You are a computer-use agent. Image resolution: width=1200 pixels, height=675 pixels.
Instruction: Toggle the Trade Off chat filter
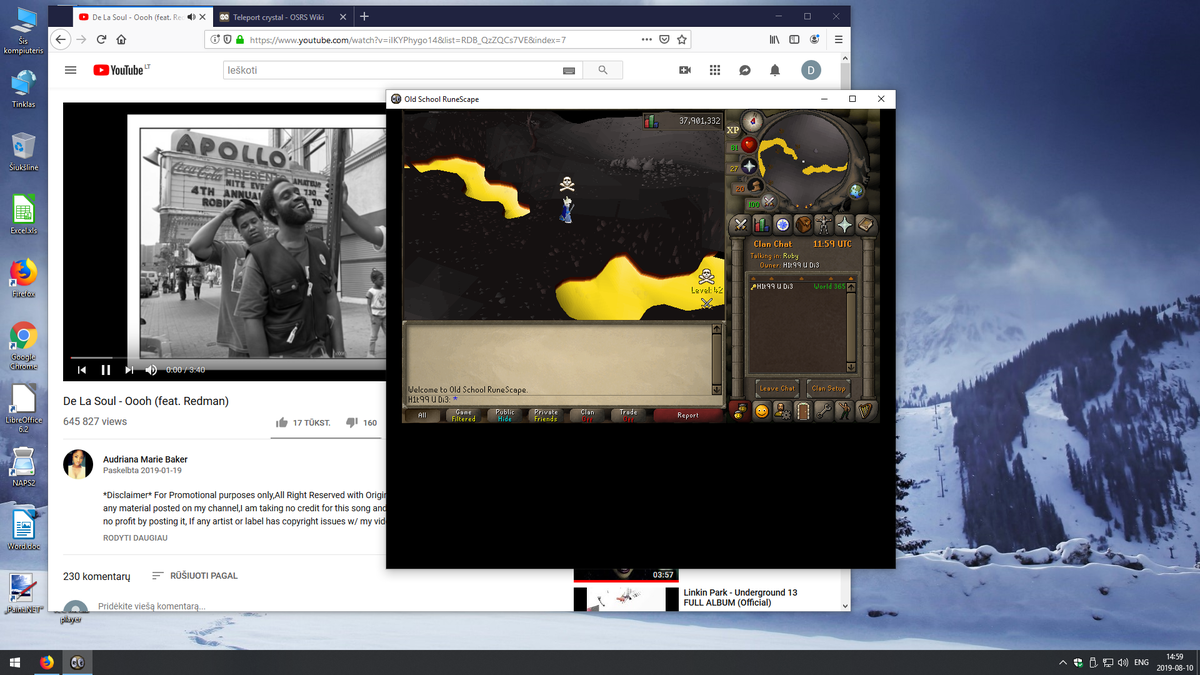628,415
